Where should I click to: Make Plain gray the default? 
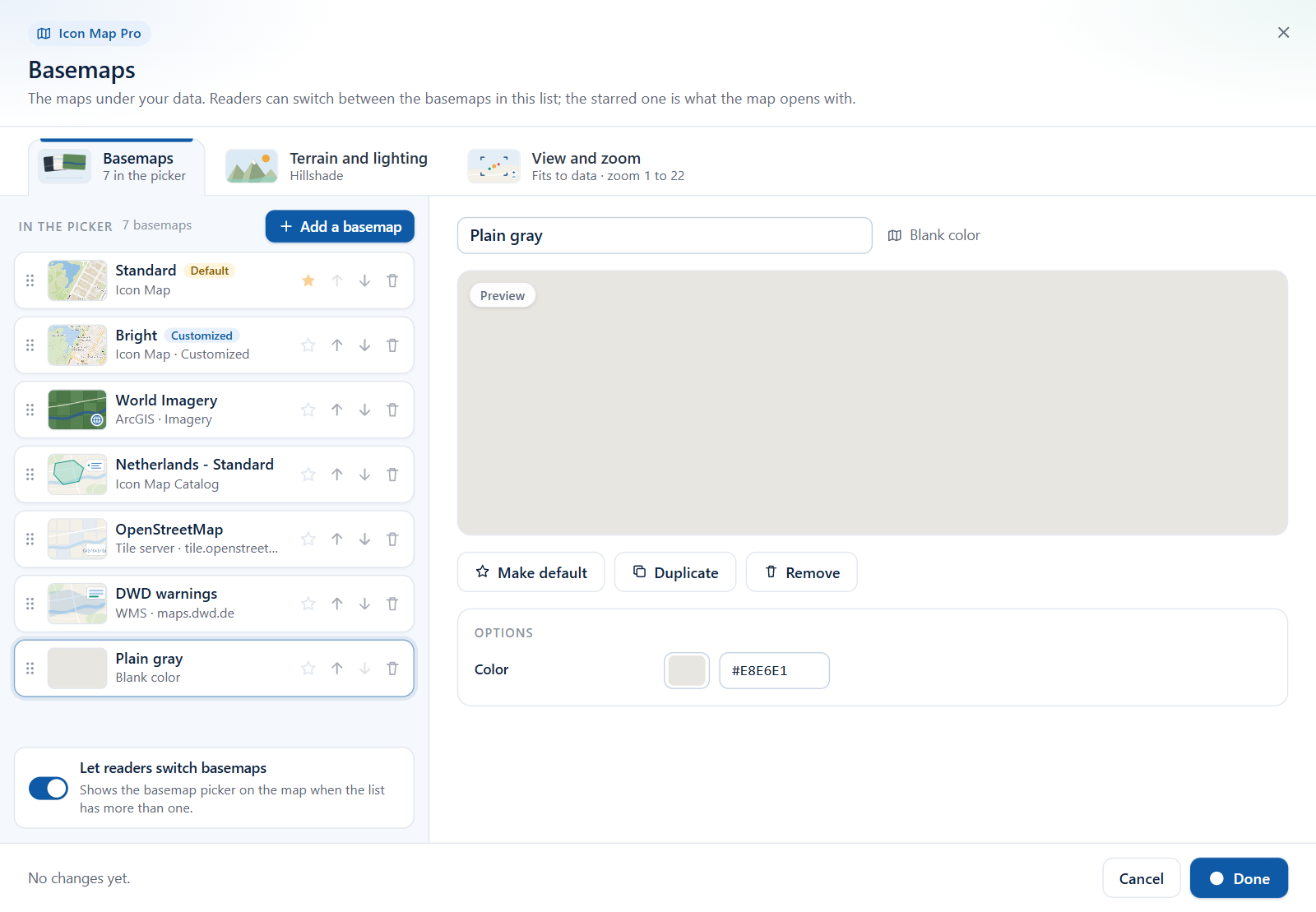click(x=531, y=572)
